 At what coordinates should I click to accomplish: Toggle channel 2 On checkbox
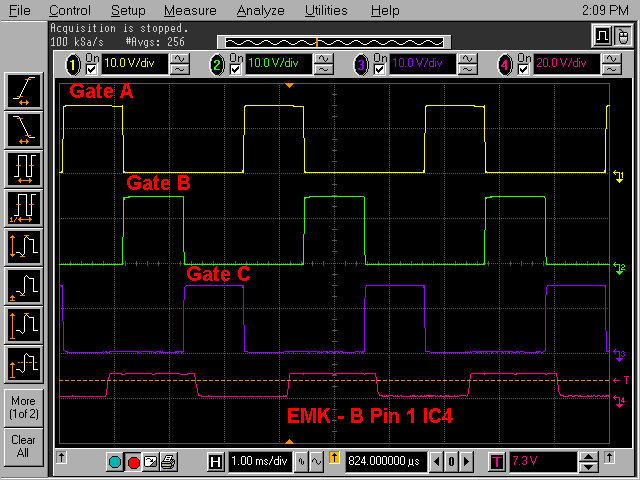(236, 69)
